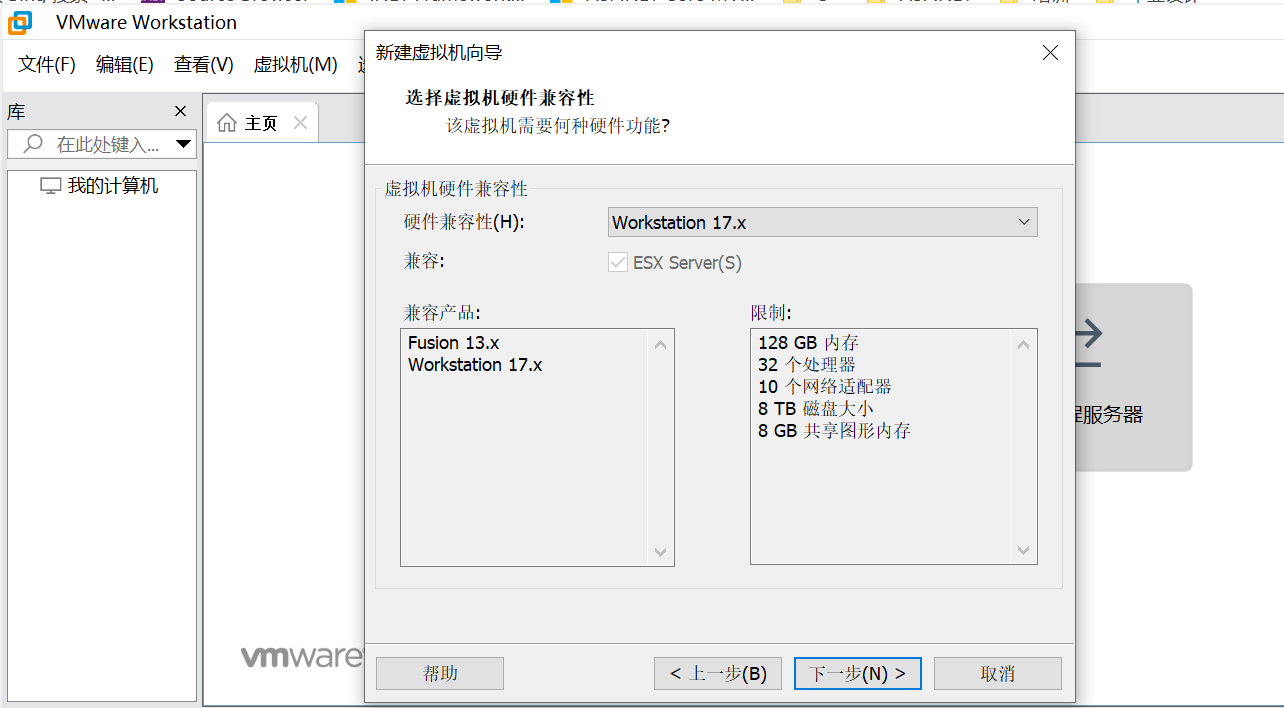This screenshot has height=708, width=1284.
Task: Click the remote server connect tile icon
Action: [1087, 343]
